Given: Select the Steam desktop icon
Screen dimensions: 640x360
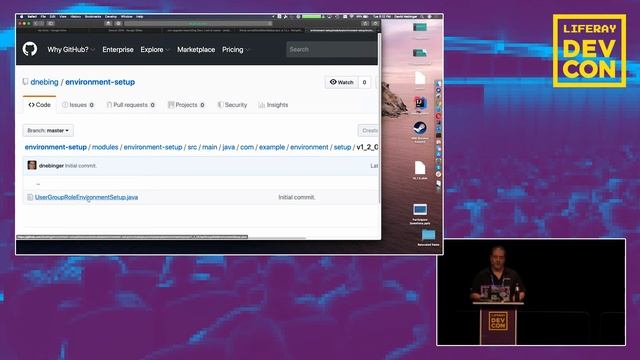Looking at the screenshot, I should point(420,129).
